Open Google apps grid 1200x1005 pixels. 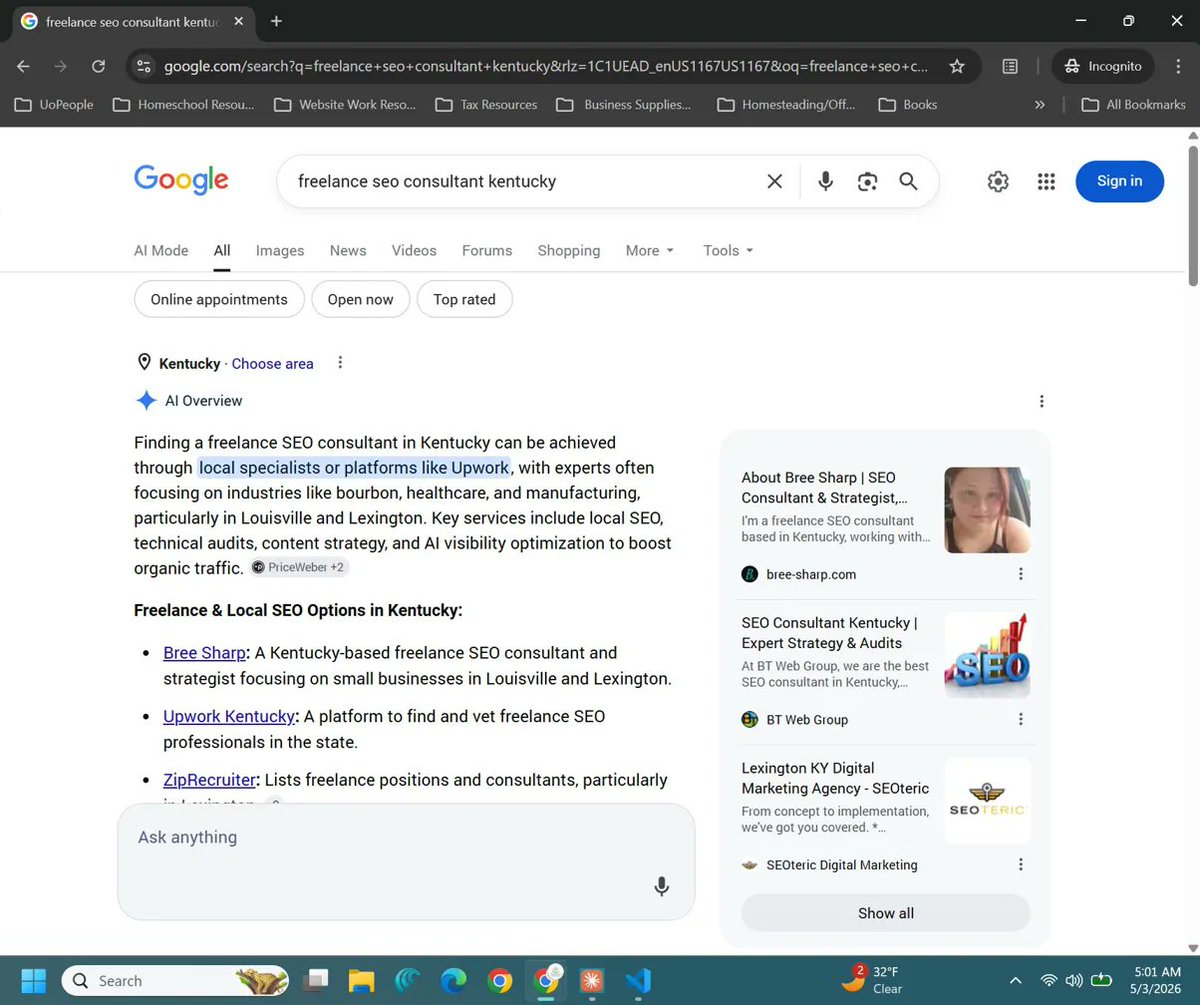[x=1047, y=181]
